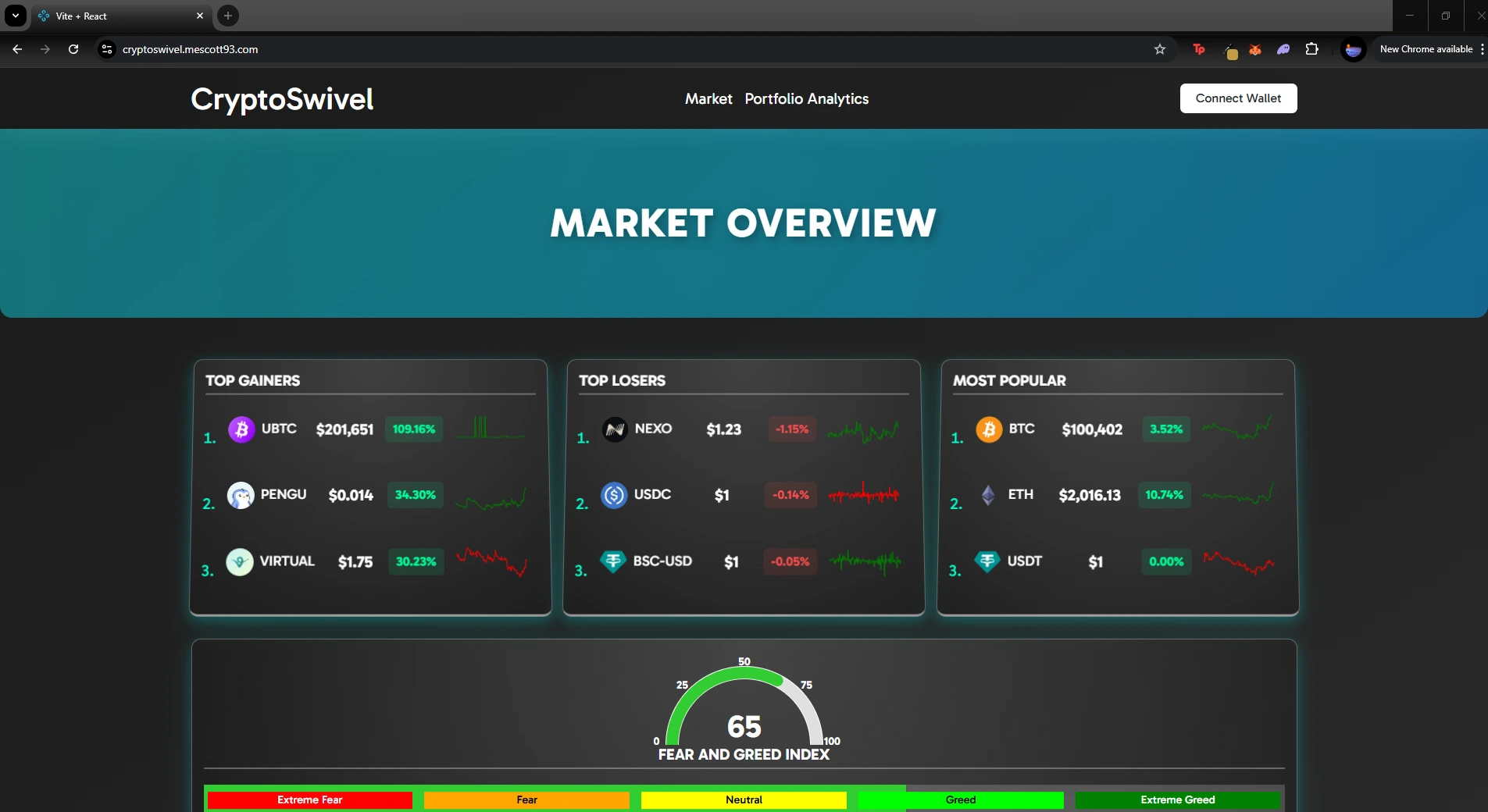Image resolution: width=1488 pixels, height=812 pixels.
Task: Click UBTC 109.16% change badge
Action: click(414, 429)
